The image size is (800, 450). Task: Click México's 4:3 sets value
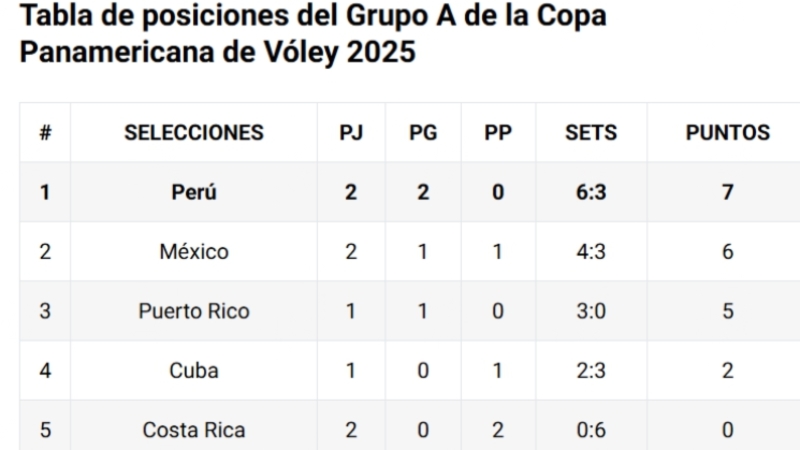pyautogui.click(x=591, y=252)
